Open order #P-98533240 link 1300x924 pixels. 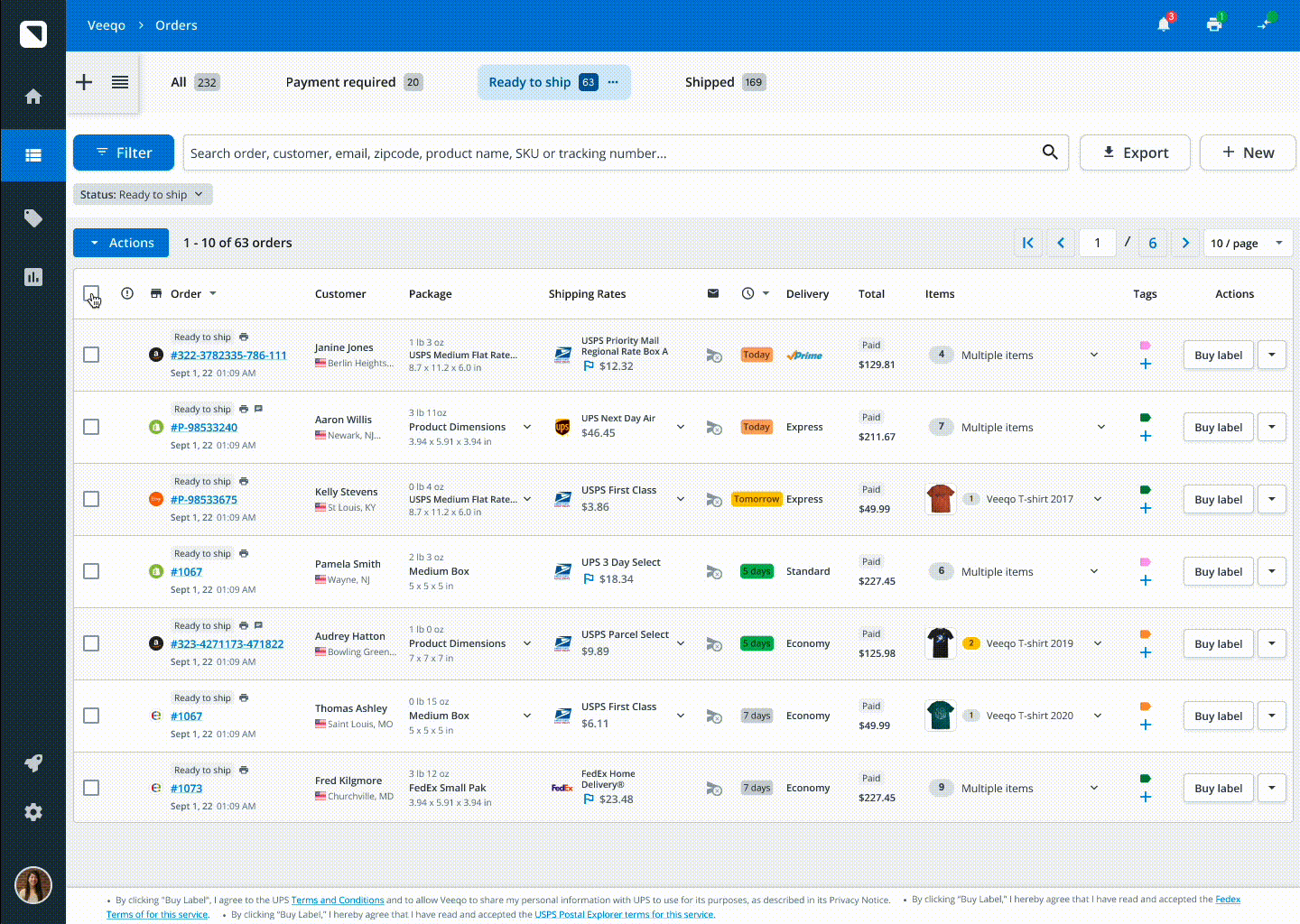[x=204, y=428]
